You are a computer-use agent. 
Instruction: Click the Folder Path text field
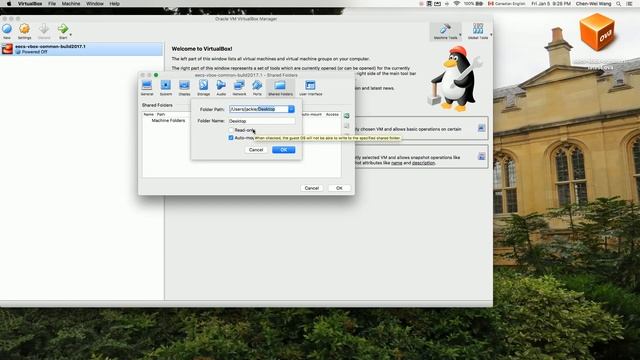coord(258,109)
